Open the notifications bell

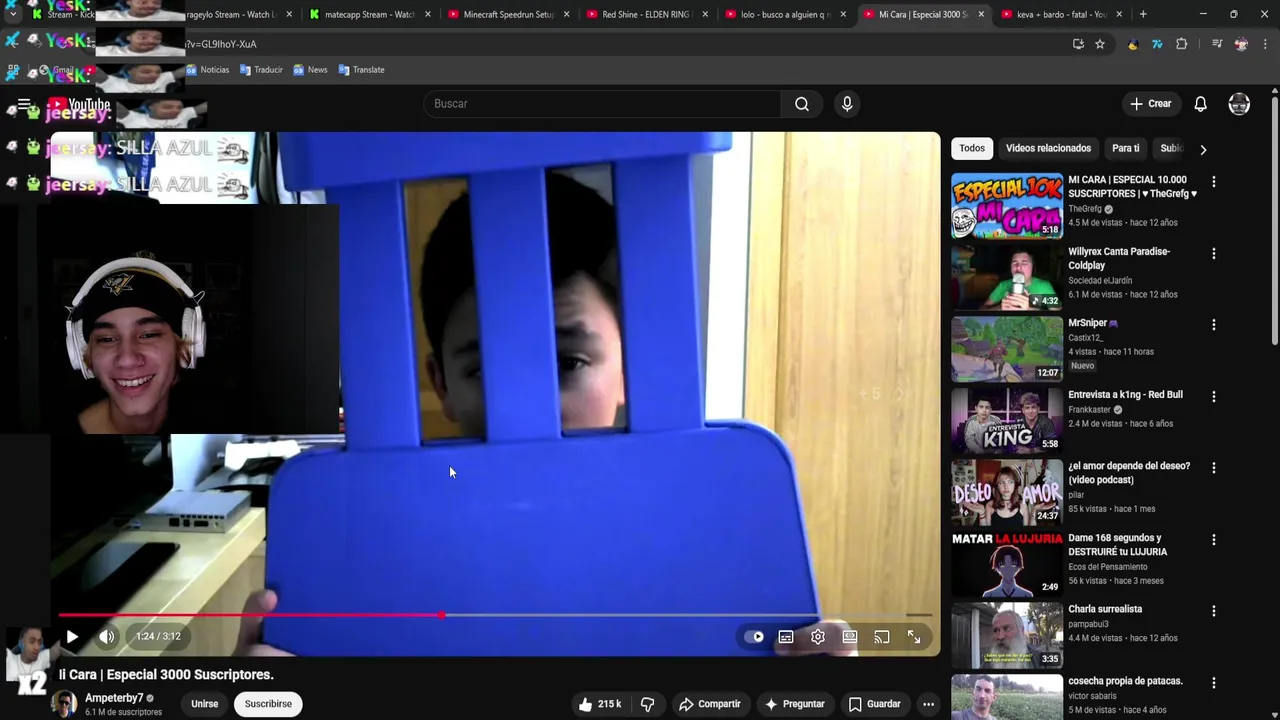[1201, 104]
